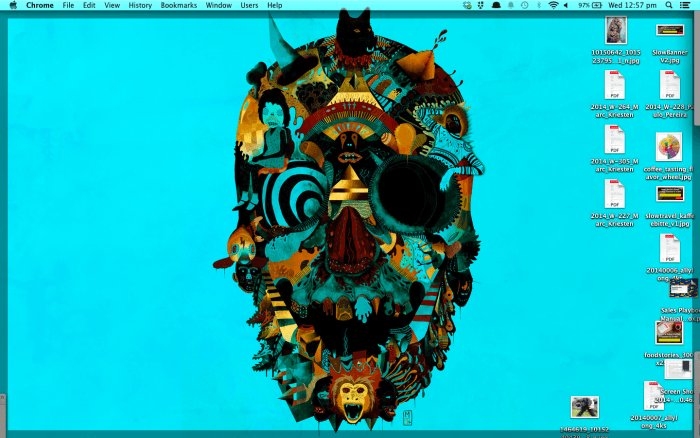The height and width of the screenshot is (438, 700).
Task: Select the Screen Shot 2014 file thumbnail
Action: (678, 370)
